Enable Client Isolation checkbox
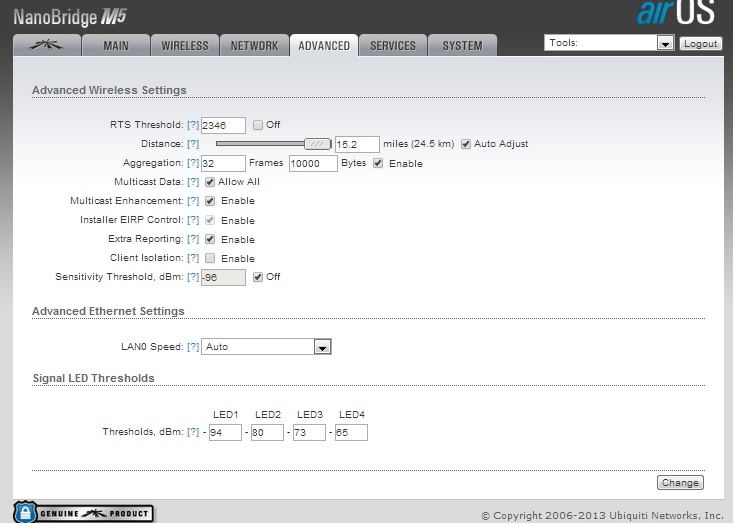The image size is (738, 524). click(x=210, y=258)
